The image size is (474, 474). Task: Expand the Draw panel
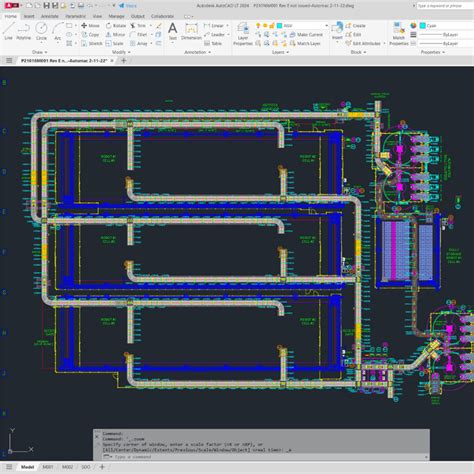tap(40, 52)
